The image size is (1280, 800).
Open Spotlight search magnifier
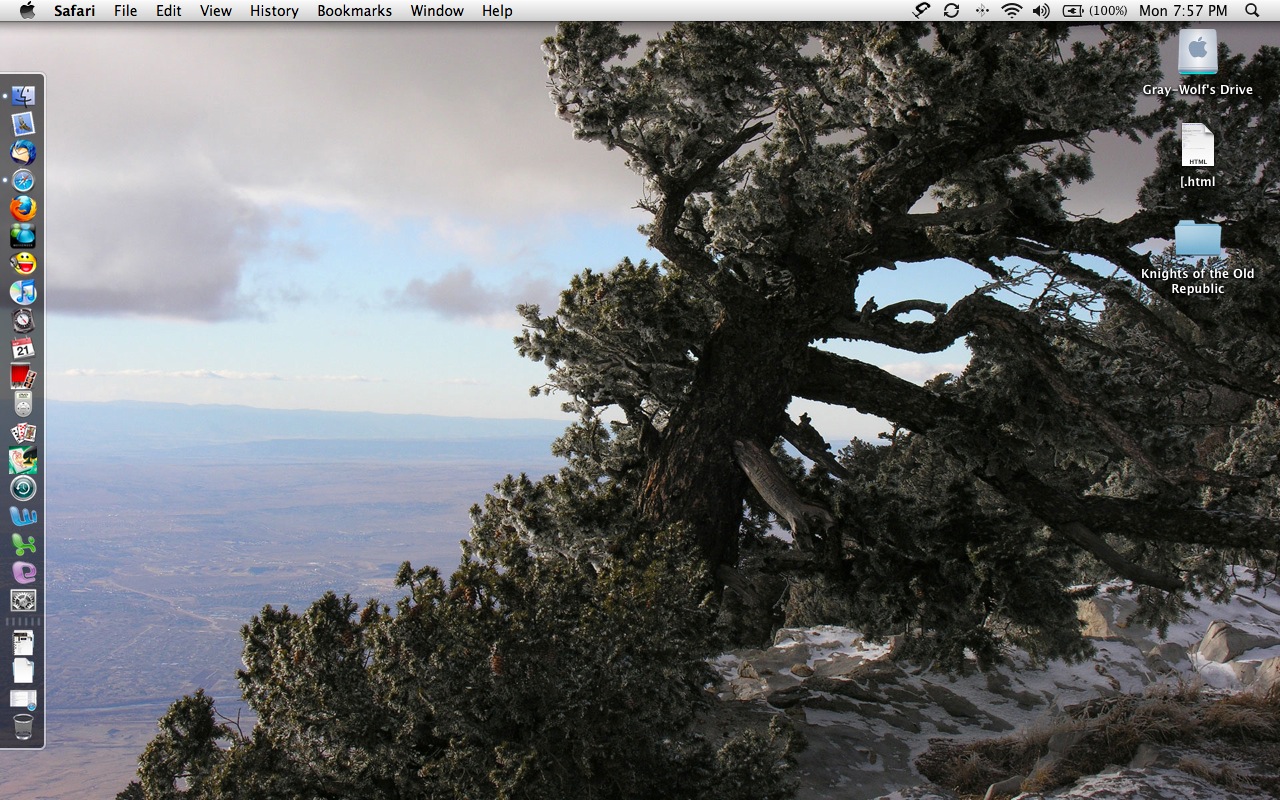[x=1252, y=11]
